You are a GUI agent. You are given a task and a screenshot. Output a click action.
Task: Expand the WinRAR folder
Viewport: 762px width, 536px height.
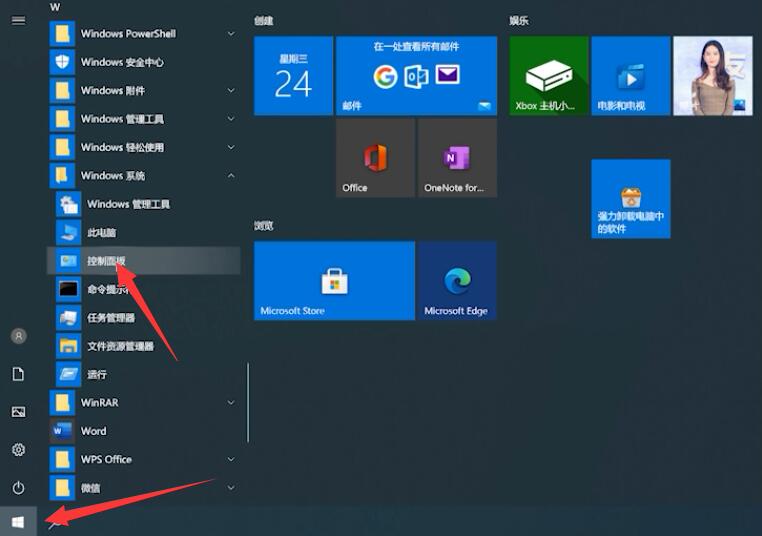pyautogui.click(x=144, y=402)
